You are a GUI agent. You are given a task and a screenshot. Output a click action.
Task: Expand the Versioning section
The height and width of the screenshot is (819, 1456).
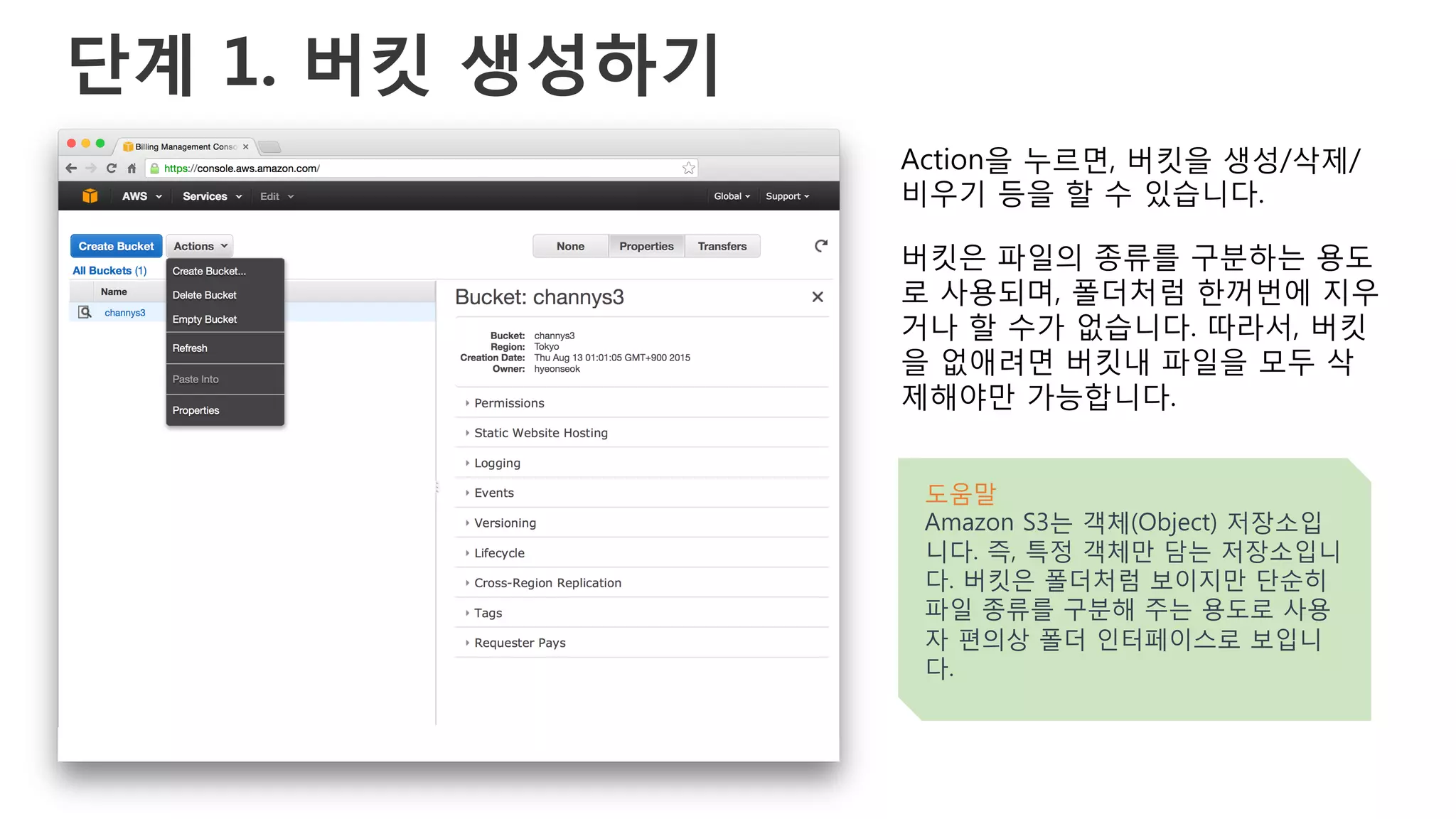(505, 523)
